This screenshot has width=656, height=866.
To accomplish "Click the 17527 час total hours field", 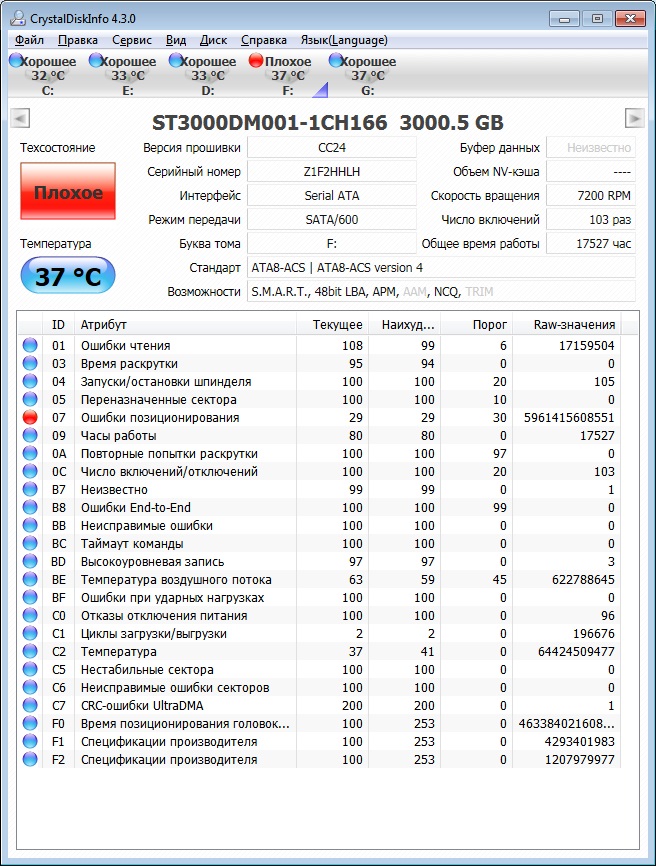I will point(591,244).
